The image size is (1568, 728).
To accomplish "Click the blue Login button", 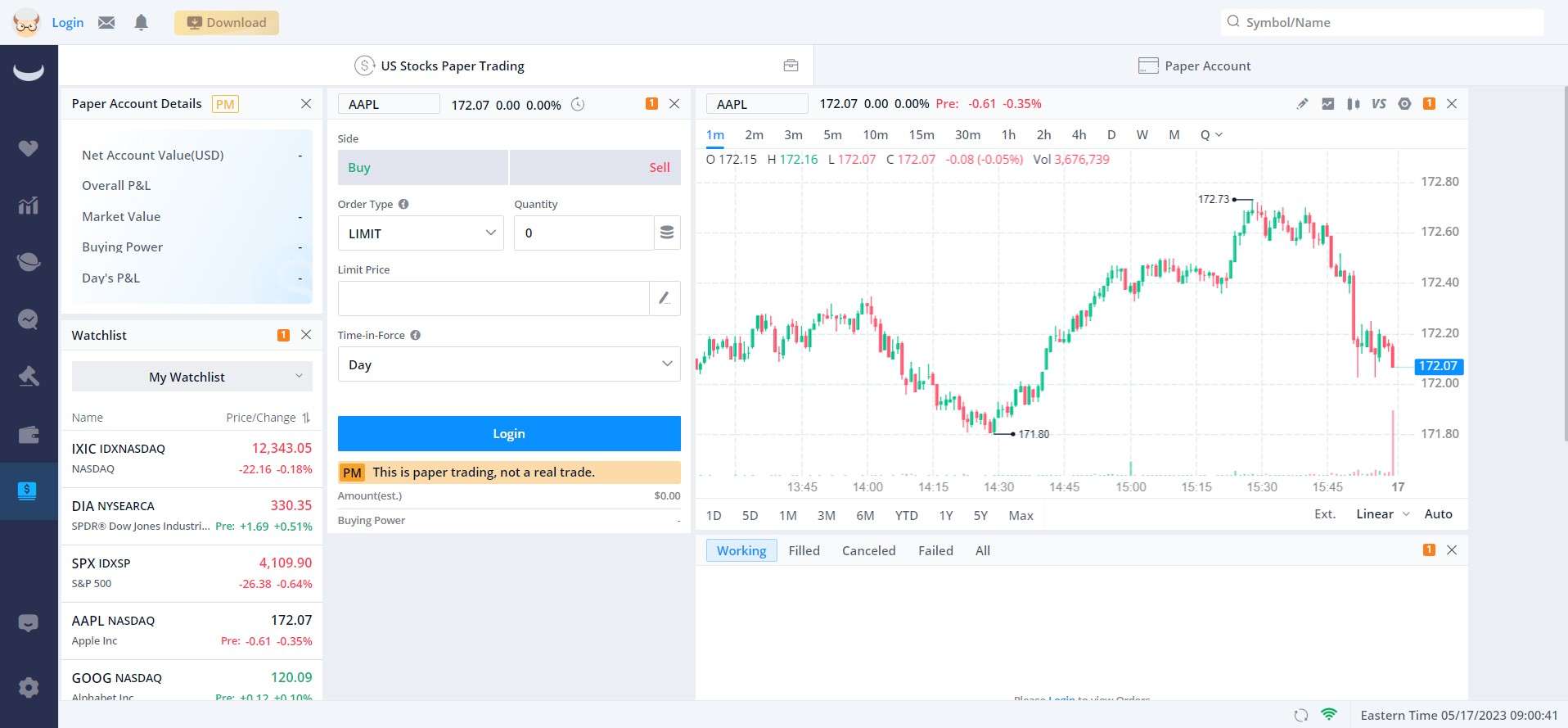I will pyautogui.click(x=509, y=433).
